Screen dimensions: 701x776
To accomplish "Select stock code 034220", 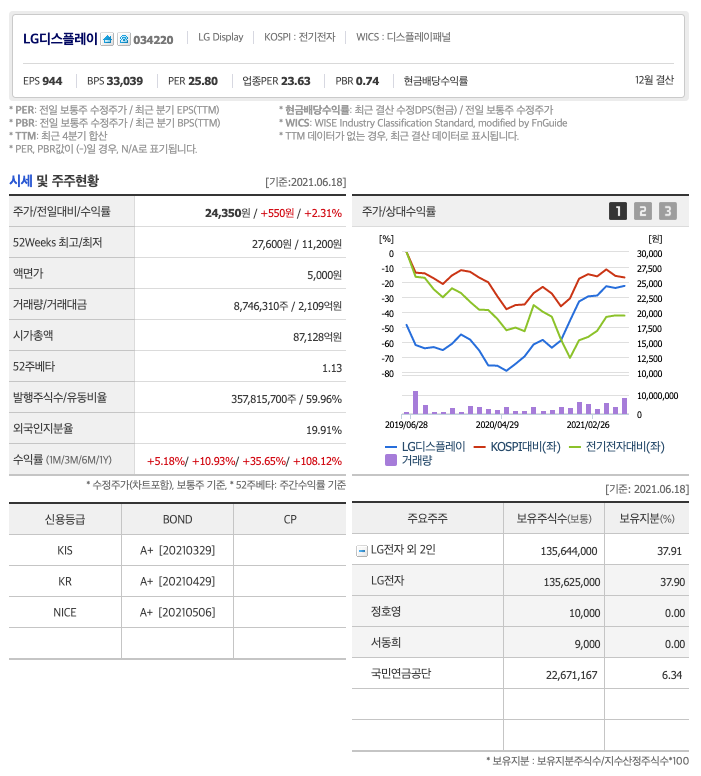I will (x=153, y=40).
